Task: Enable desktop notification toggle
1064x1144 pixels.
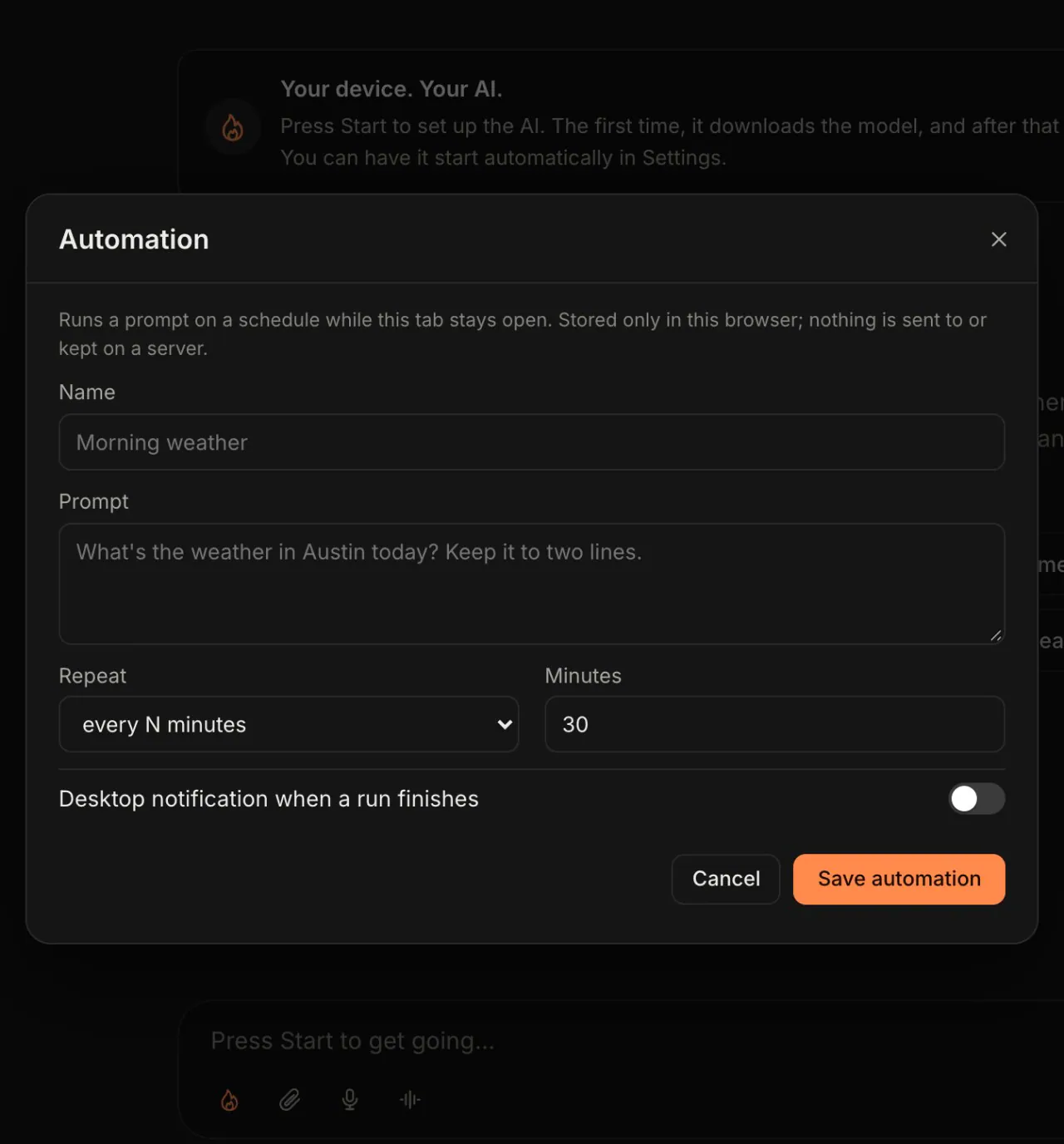Action: pos(977,799)
